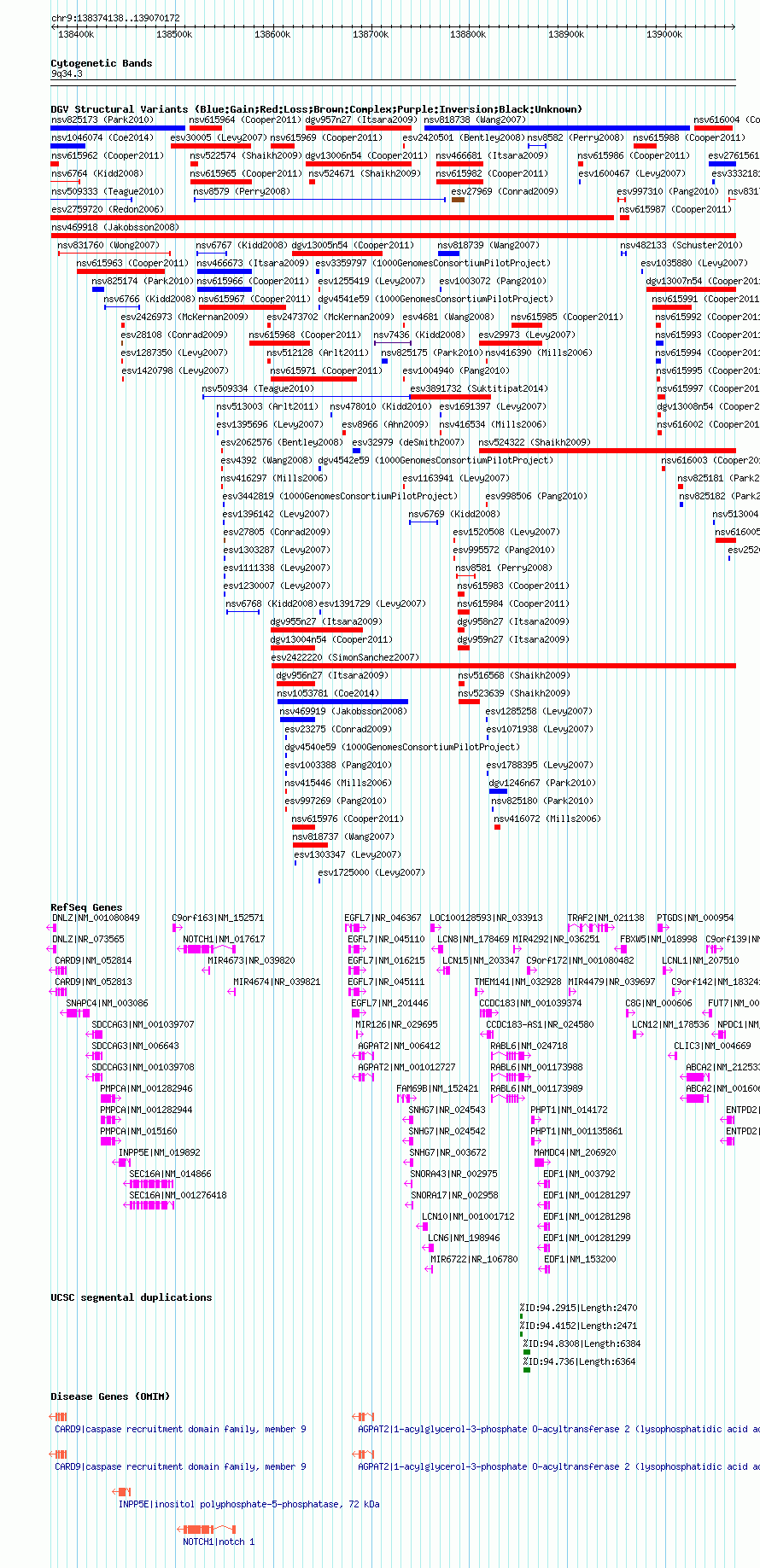Select the Disease Genes (OMIM) heading
The height and width of the screenshot is (1568, 760).
(x=110, y=1396)
